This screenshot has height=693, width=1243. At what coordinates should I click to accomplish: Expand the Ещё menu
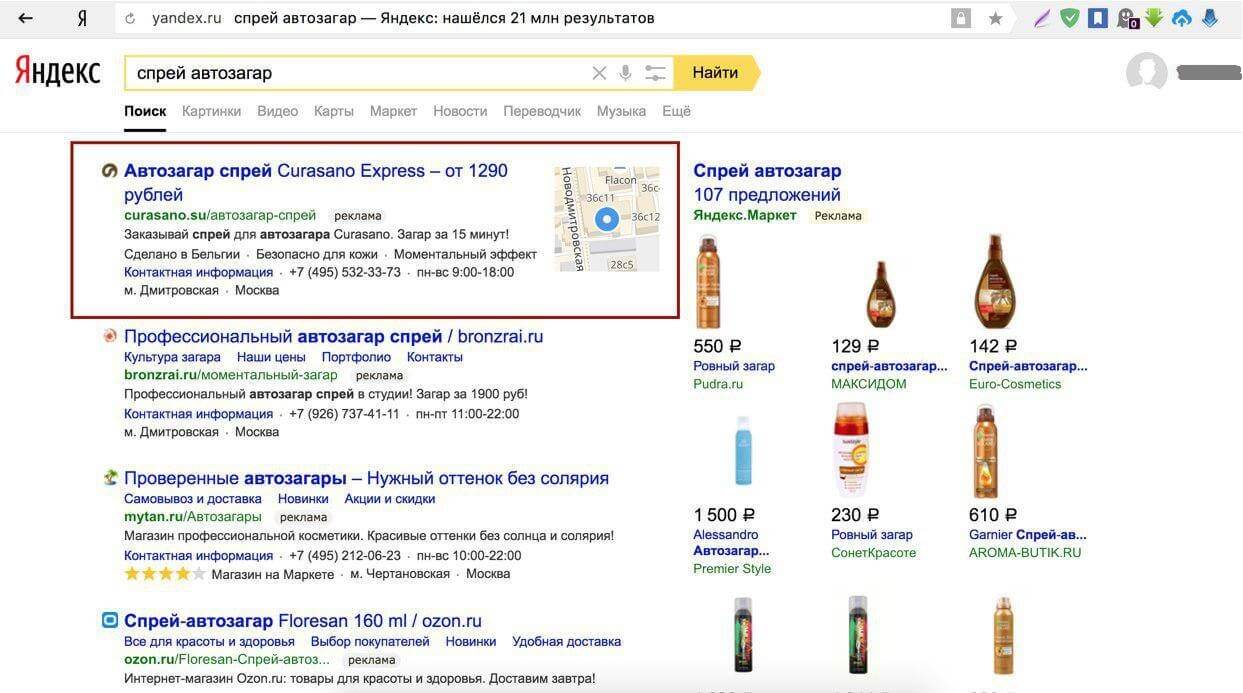coord(677,111)
